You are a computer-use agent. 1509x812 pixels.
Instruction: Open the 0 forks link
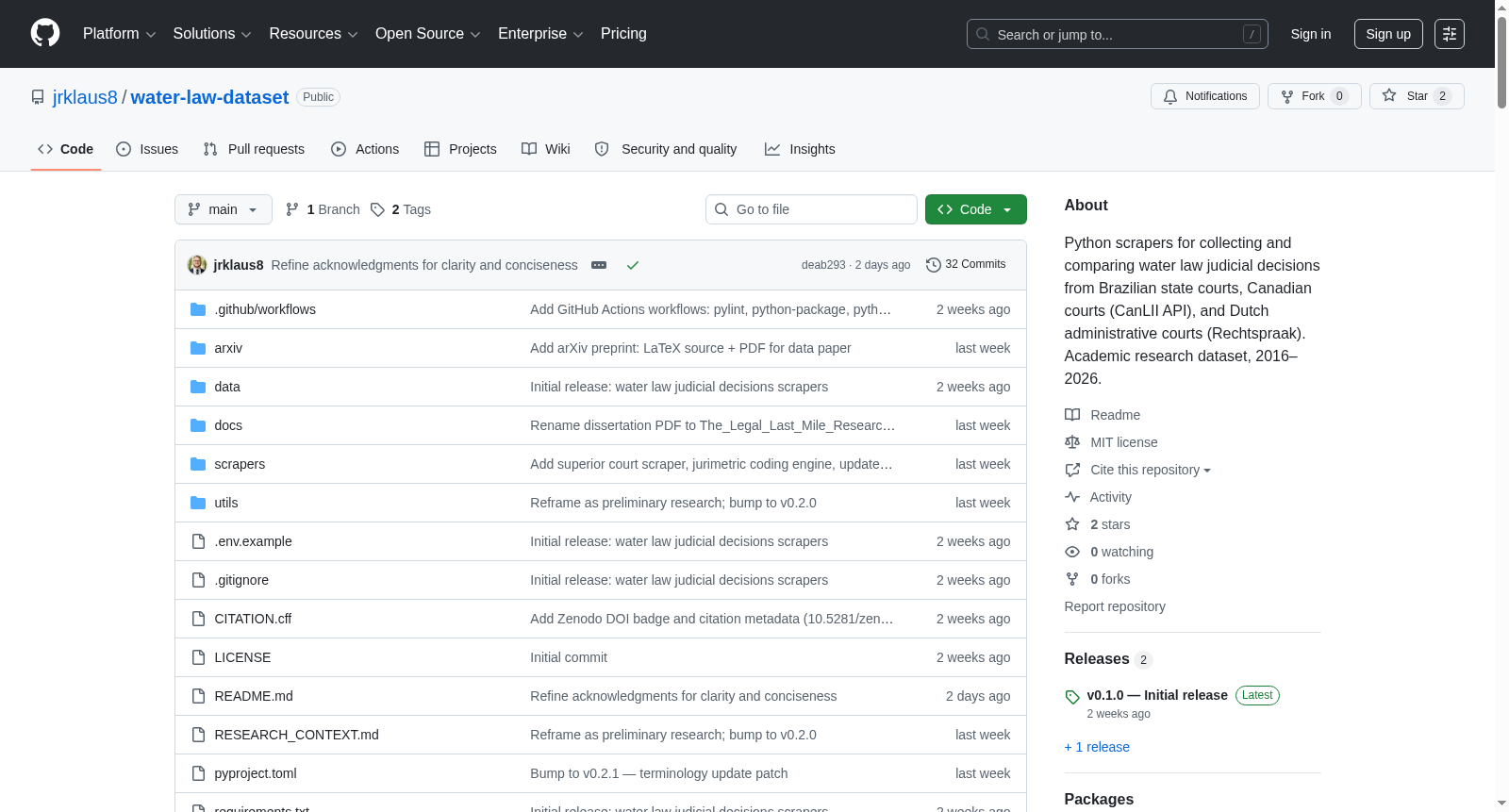[1110, 579]
